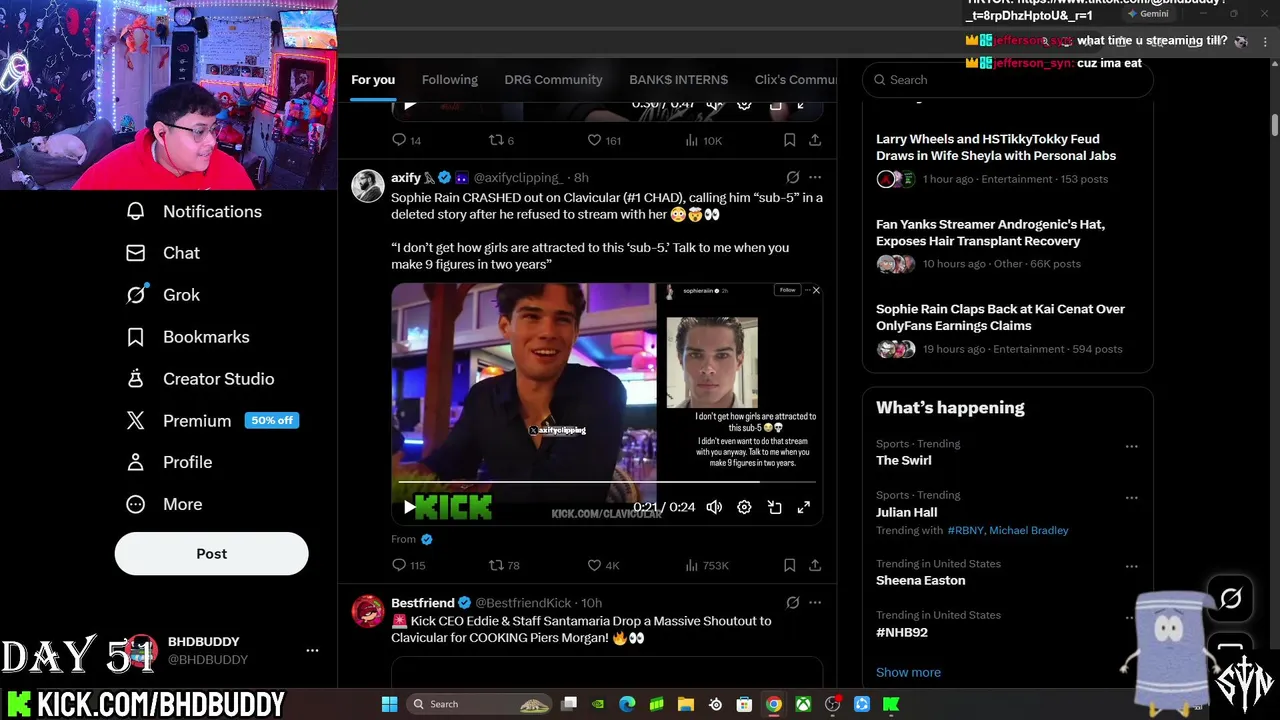Open the Clix's Community tab
The image size is (1280, 720).
click(x=795, y=80)
